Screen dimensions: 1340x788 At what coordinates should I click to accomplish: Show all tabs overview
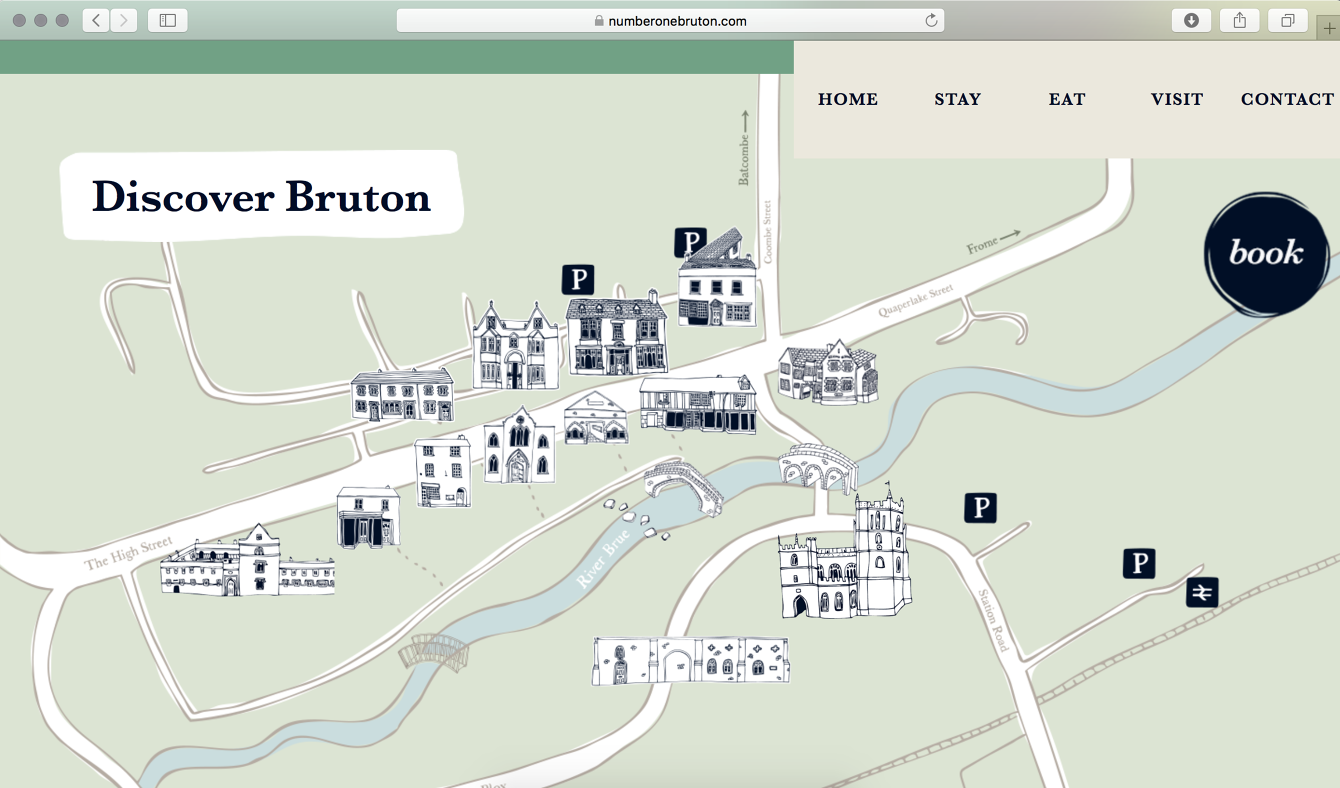[x=1287, y=20]
